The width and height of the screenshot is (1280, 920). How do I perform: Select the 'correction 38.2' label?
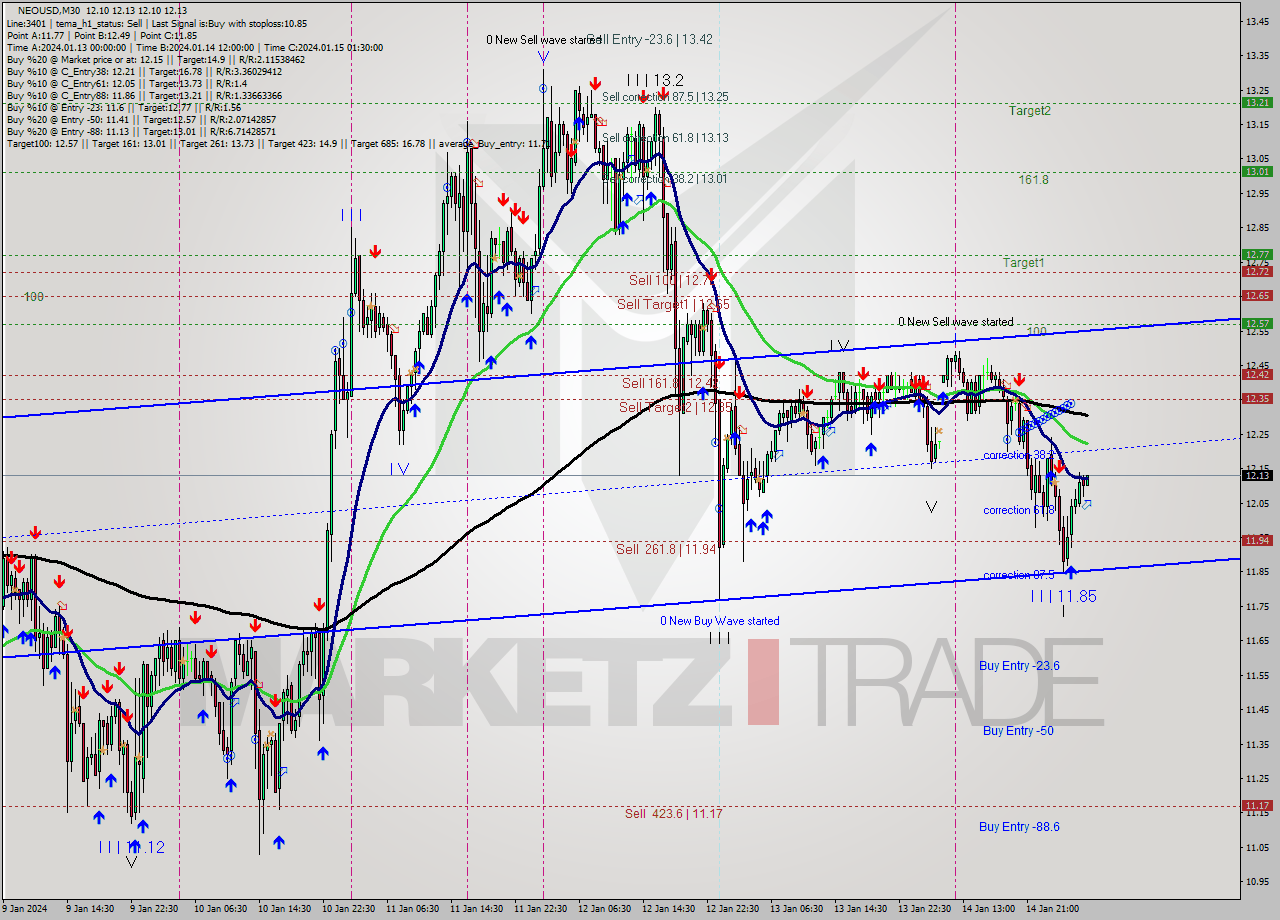[x=1018, y=455]
